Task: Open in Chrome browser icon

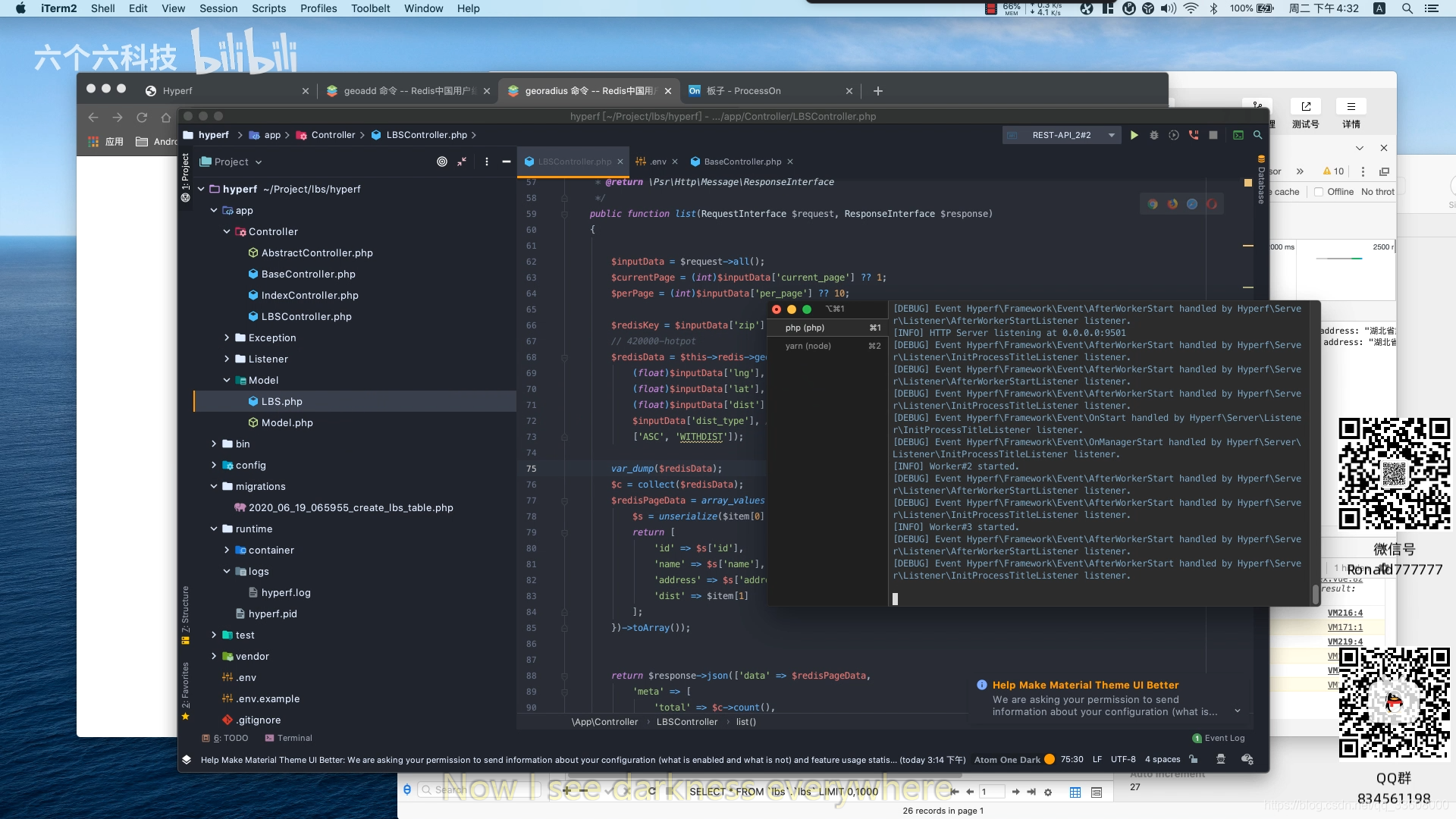Action: [1153, 204]
